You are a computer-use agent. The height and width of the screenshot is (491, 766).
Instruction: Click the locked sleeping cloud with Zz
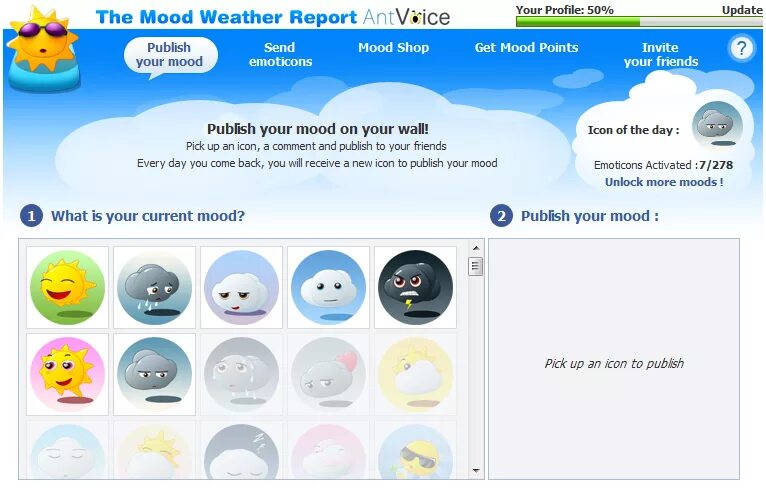pyautogui.click(x=241, y=450)
